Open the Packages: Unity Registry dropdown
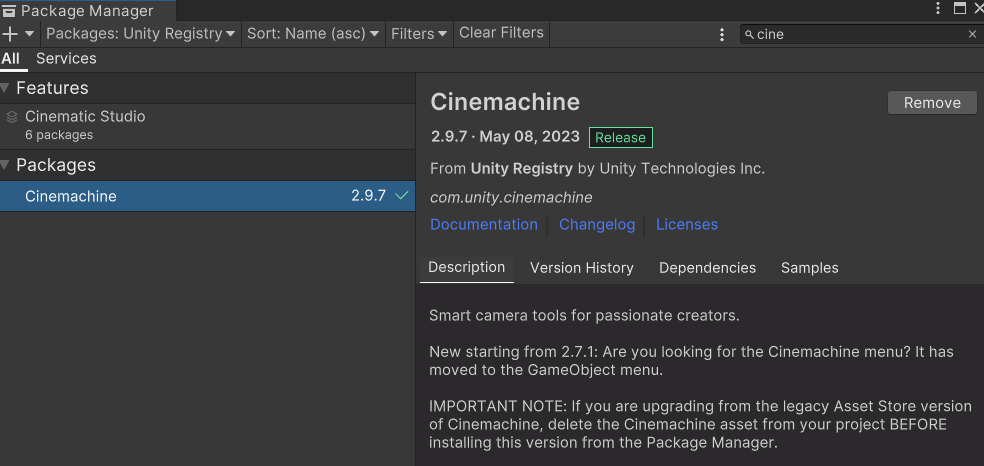The width and height of the screenshot is (984, 466). tap(140, 33)
